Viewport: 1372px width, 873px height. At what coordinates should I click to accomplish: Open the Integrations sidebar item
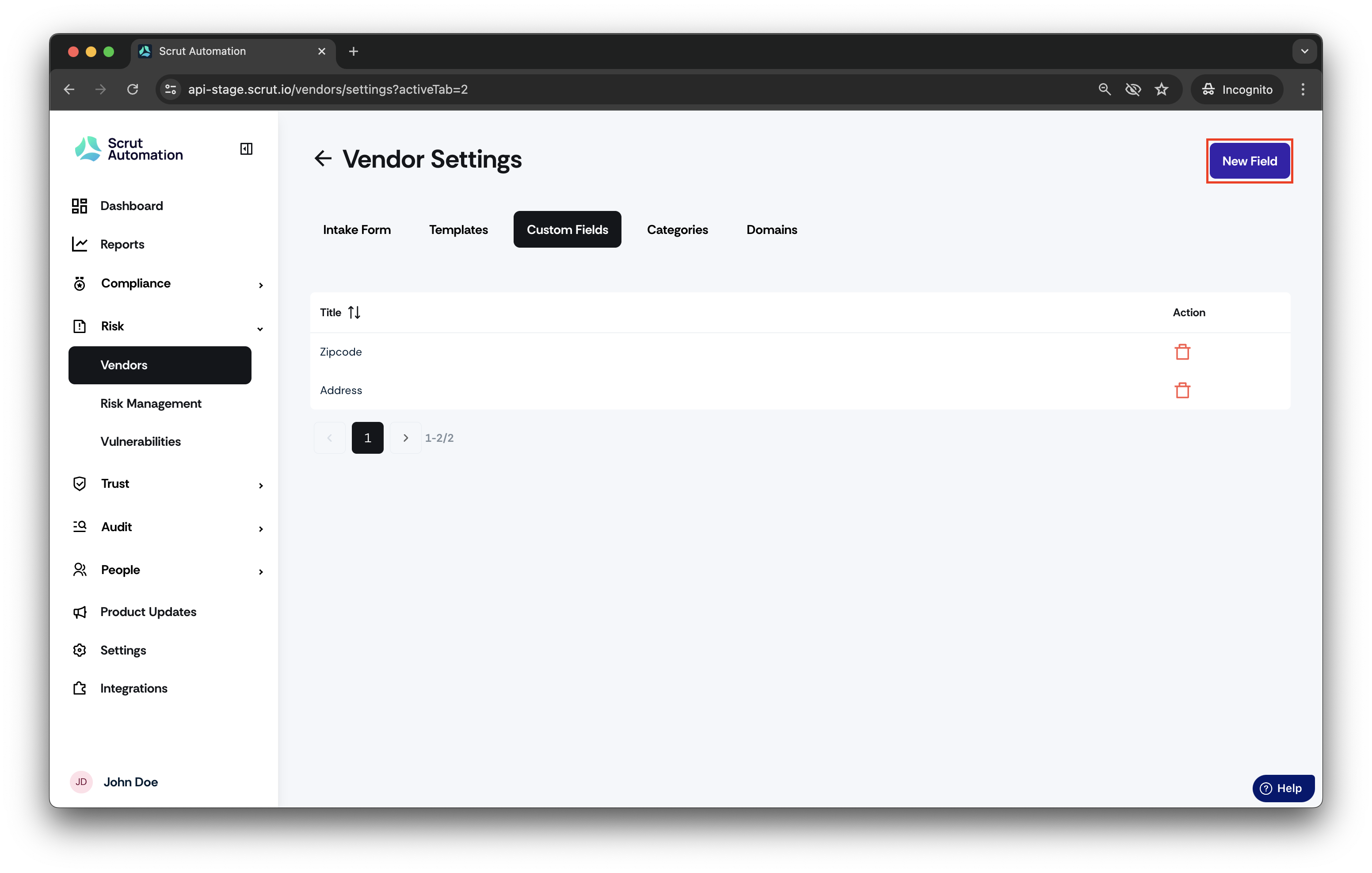tap(133, 688)
